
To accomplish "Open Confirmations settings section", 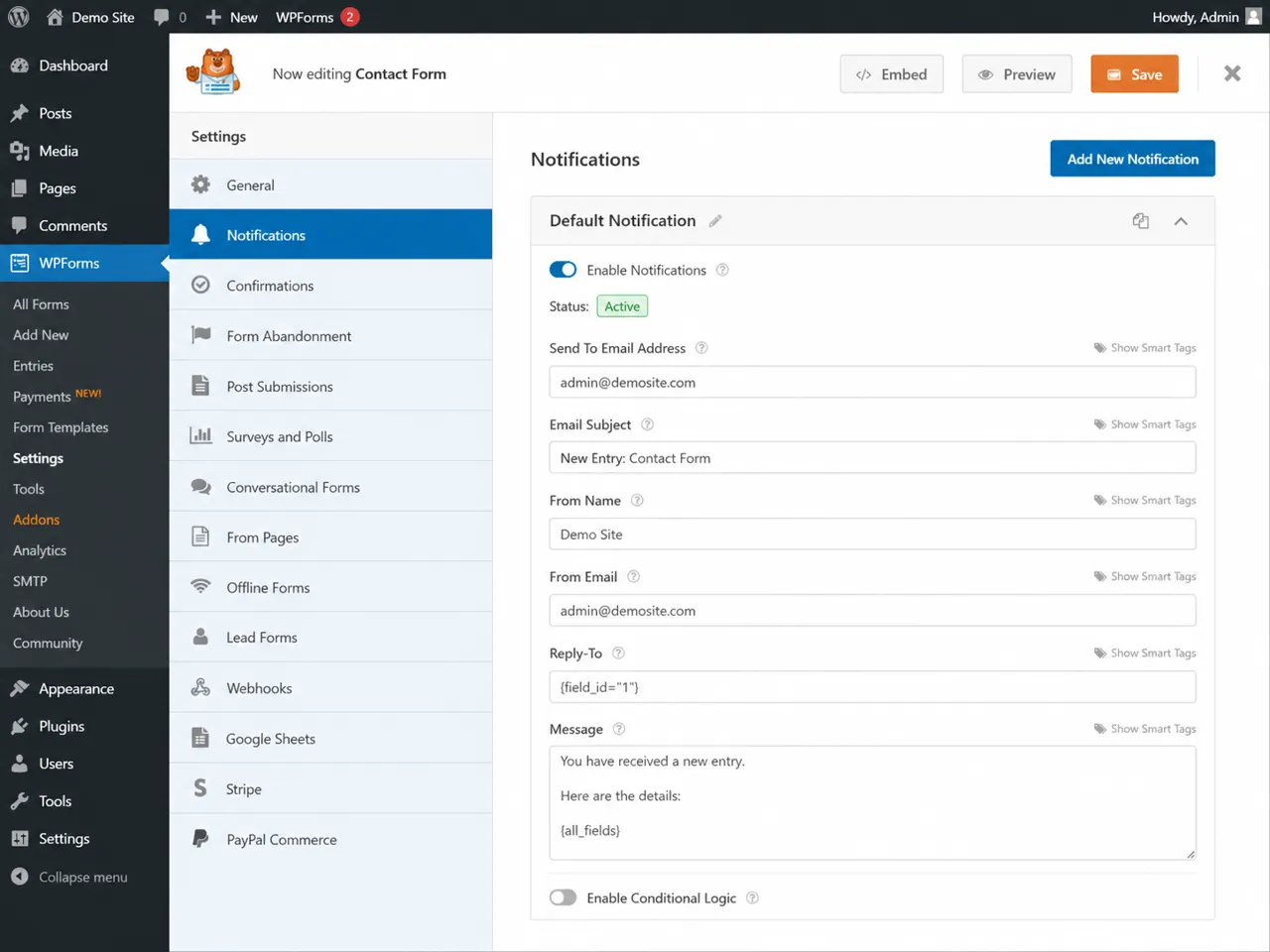I will pos(330,285).
